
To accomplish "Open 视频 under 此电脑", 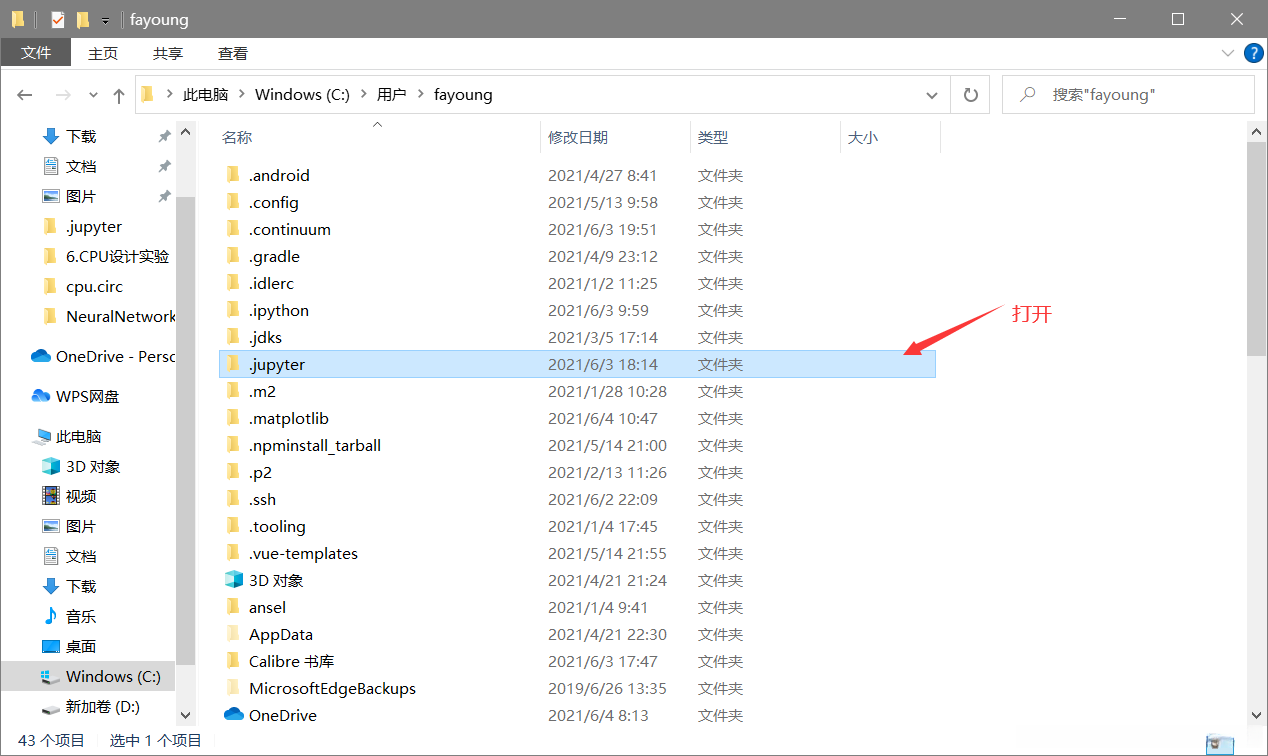I will click(81, 496).
